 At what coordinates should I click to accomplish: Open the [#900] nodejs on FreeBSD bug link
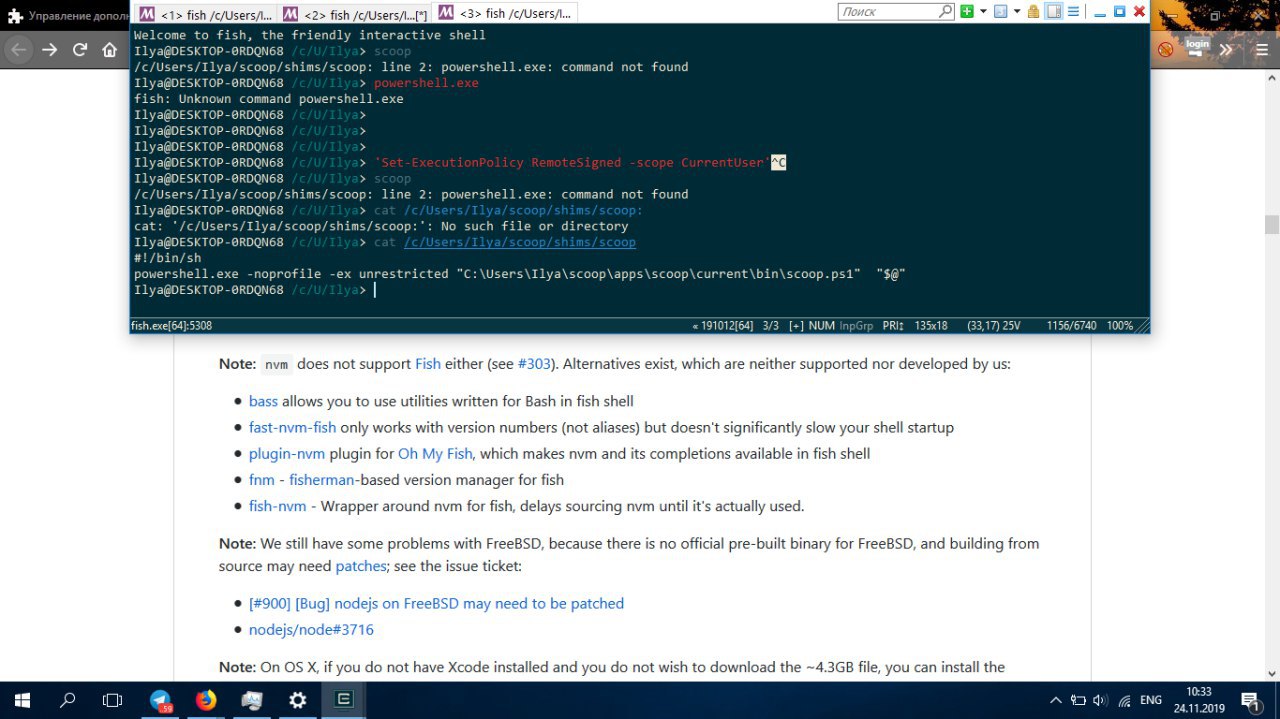pos(436,603)
